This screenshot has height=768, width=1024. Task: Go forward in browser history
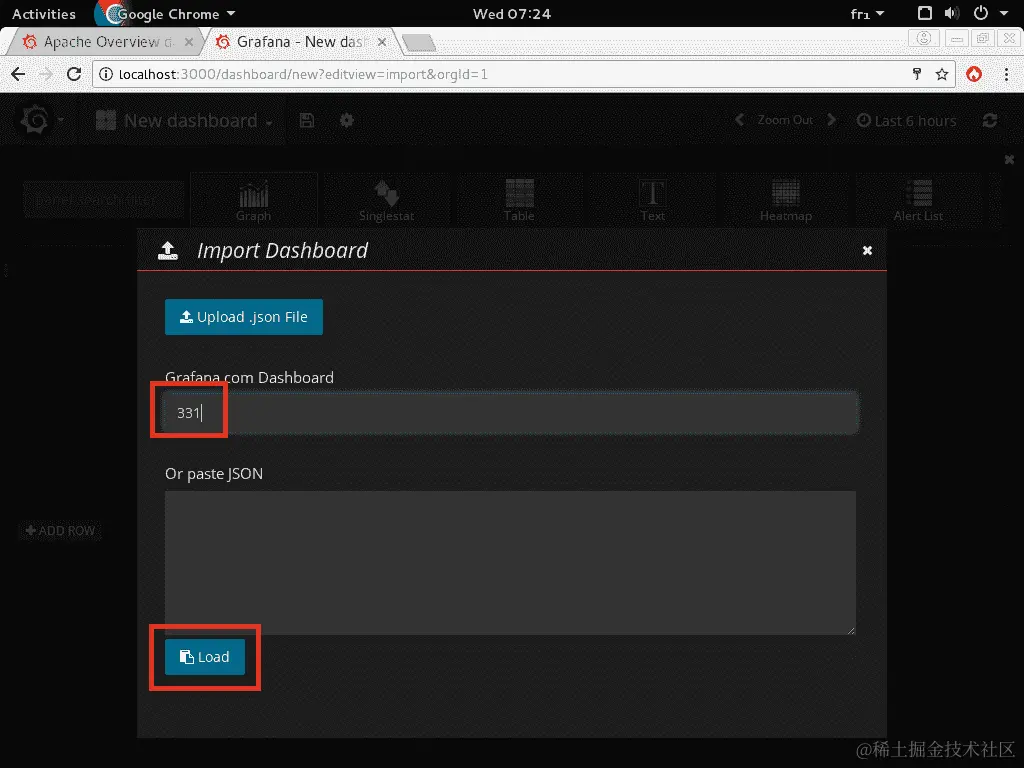point(46,74)
